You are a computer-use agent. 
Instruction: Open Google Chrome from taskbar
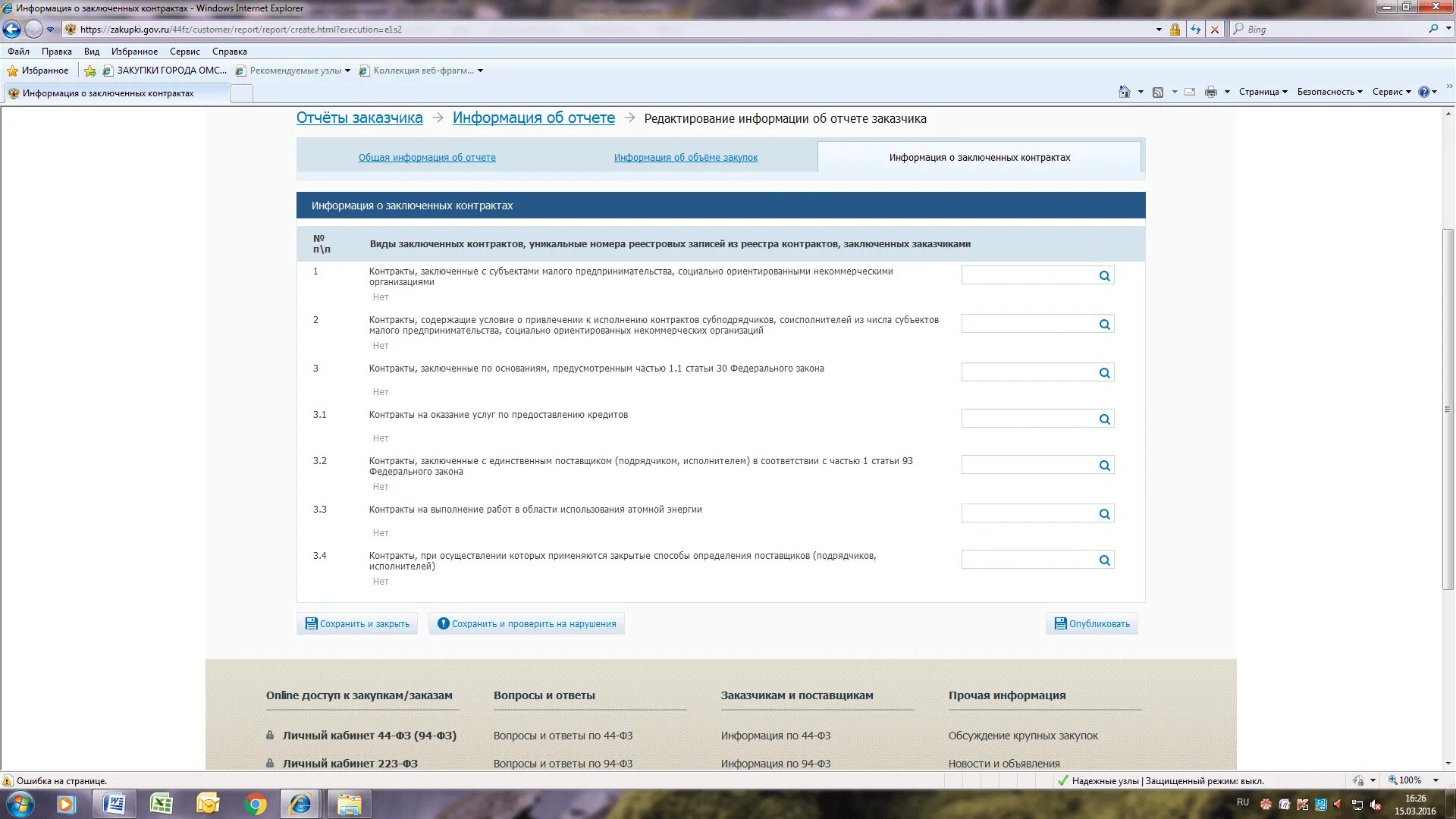pos(256,804)
